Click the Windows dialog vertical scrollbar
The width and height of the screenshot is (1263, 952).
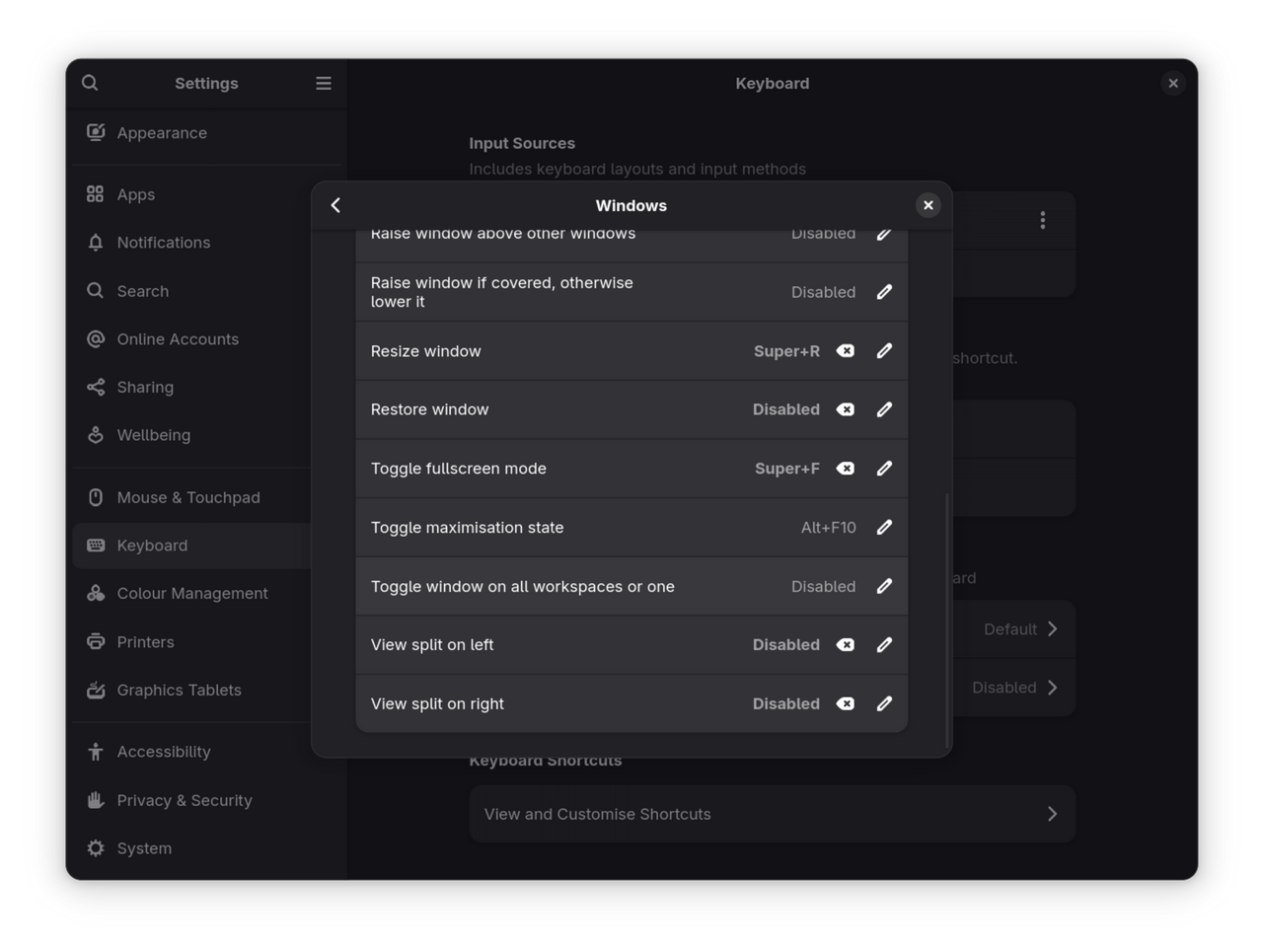(947, 620)
